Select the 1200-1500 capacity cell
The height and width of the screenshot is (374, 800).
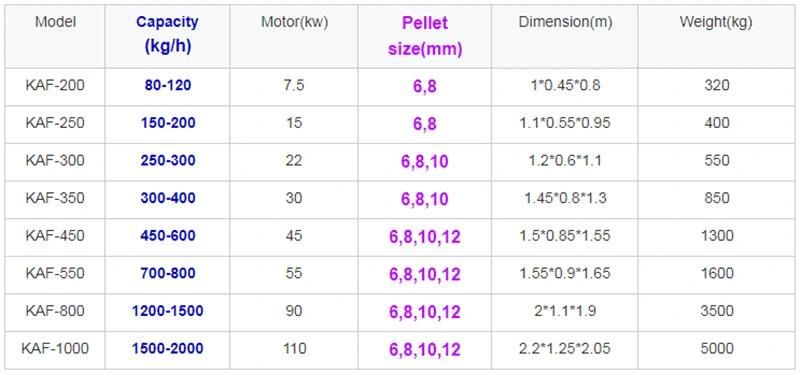coord(168,311)
